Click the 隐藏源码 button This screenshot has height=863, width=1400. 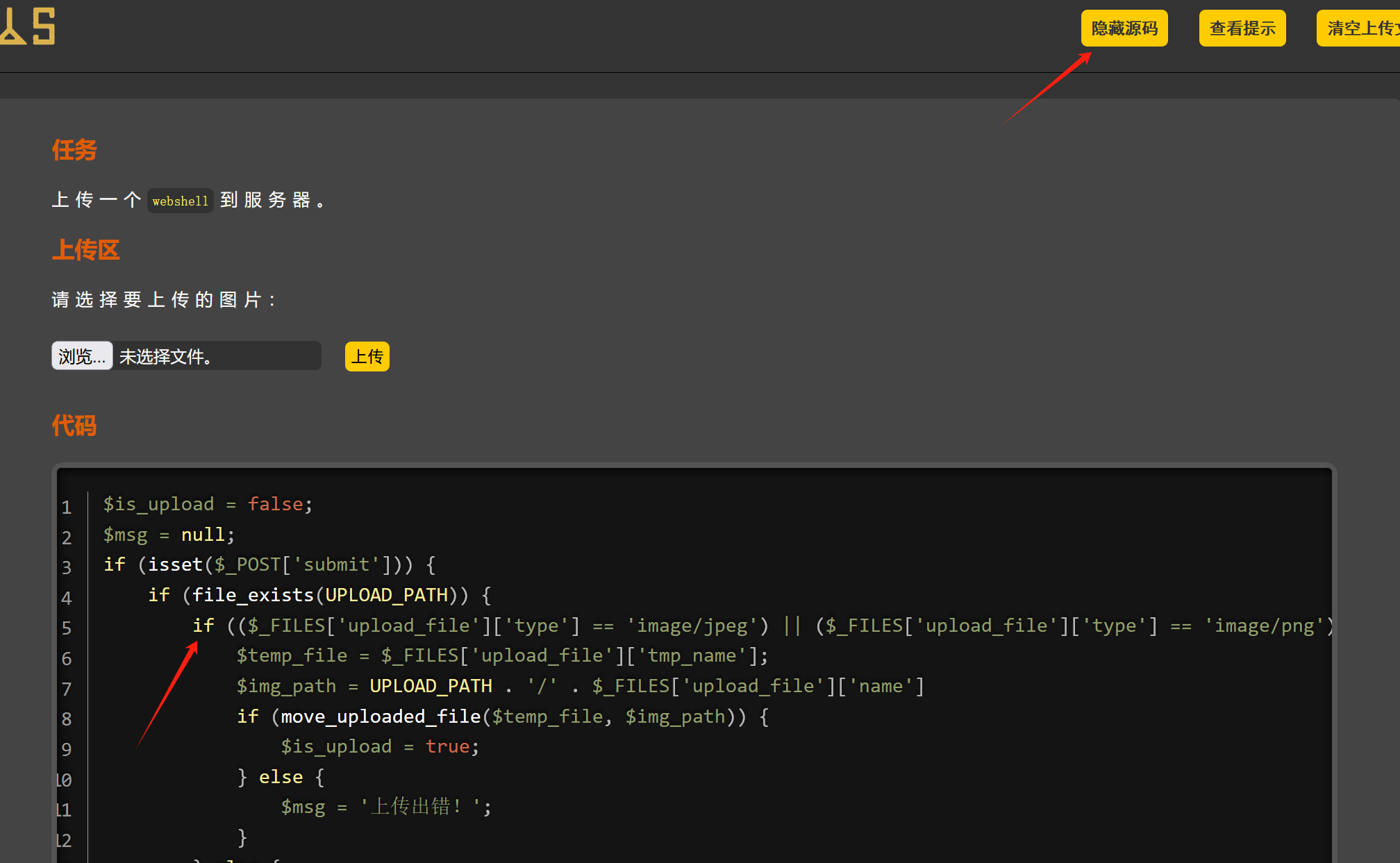click(1124, 28)
